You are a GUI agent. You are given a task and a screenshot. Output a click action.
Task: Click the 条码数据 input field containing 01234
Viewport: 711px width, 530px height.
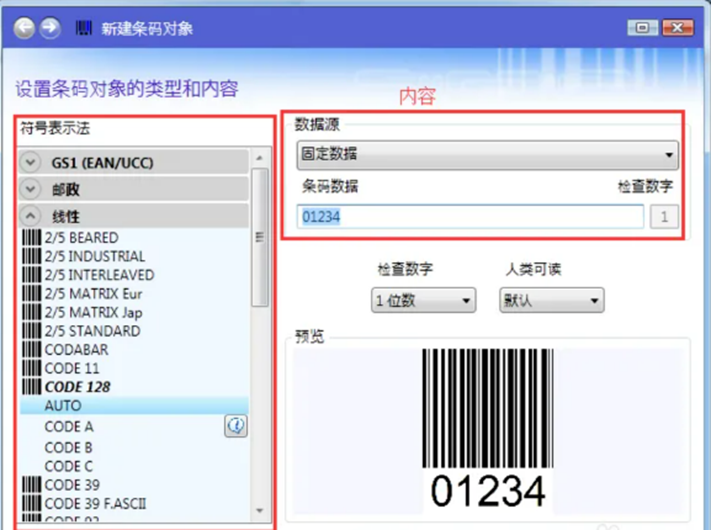[x=470, y=216]
